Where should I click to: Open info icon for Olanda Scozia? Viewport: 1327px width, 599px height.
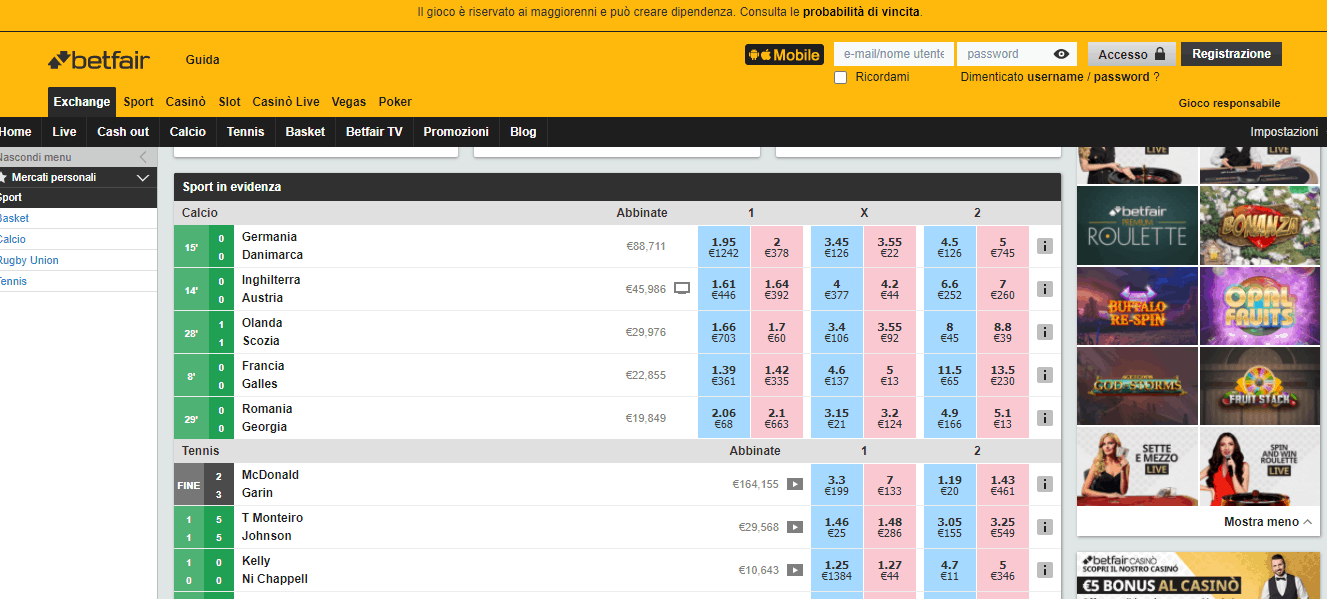[1045, 332]
